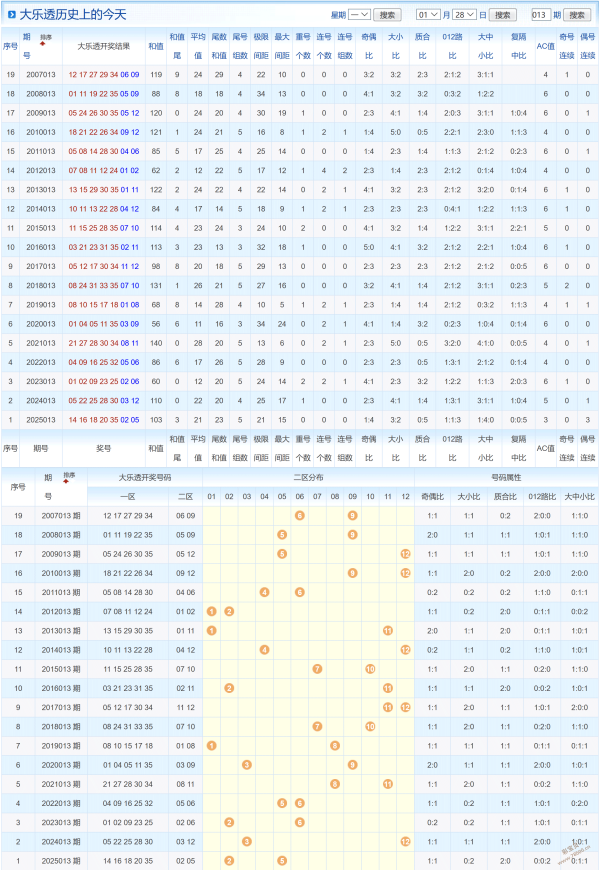Open the day dropdown showing 28

[x=464, y=15]
